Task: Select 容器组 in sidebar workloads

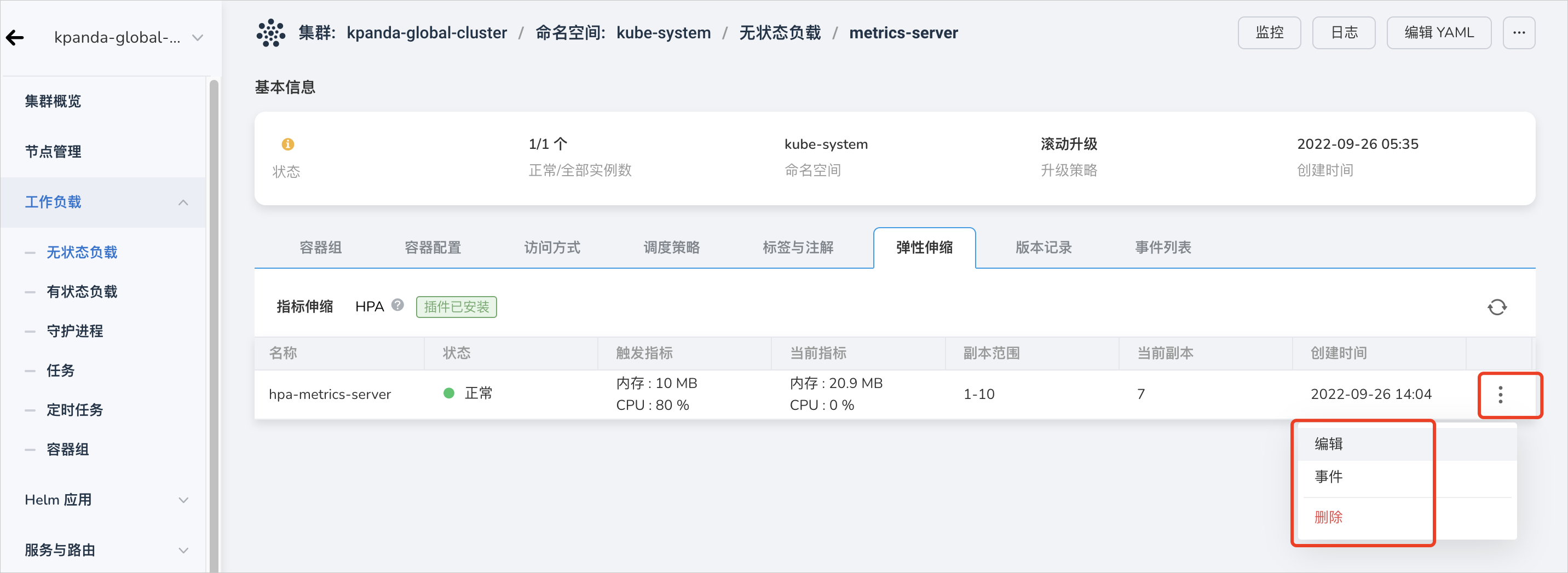Action: click(x=67, y=449)
